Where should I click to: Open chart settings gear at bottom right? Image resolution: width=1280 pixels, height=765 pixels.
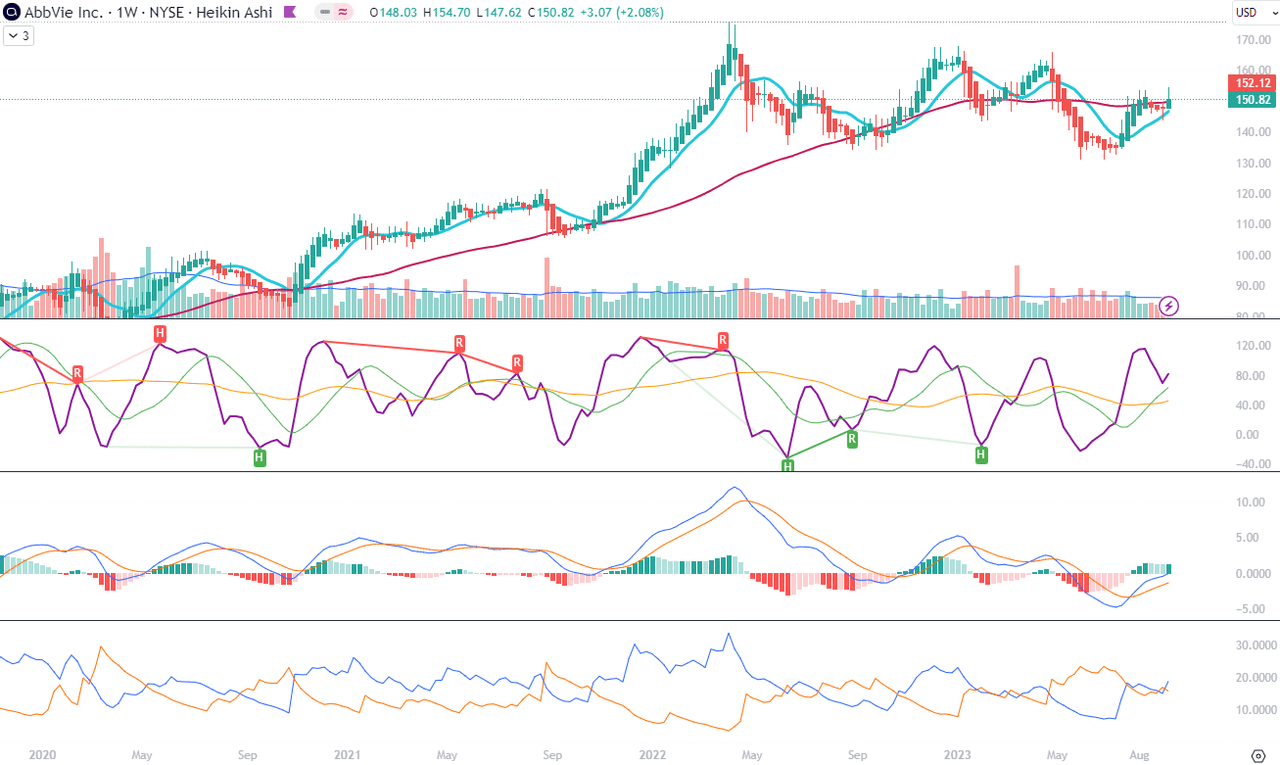click(x=1259, y=755)
